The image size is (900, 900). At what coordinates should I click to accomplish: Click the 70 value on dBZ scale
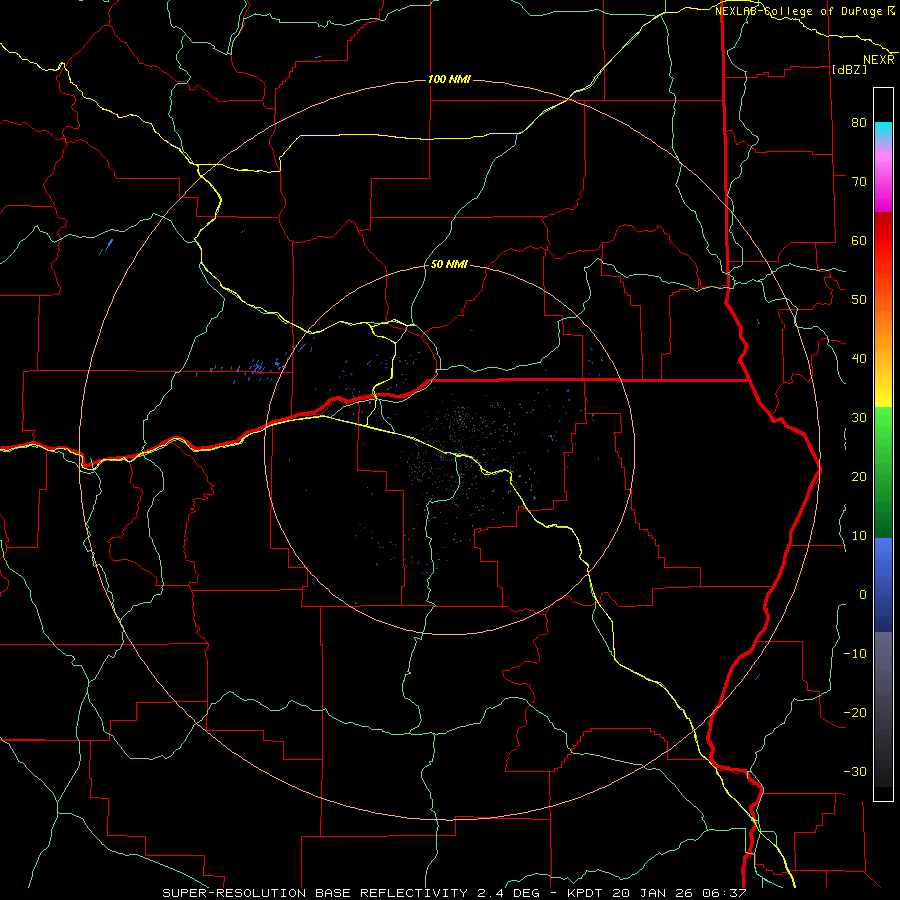(859, 182)
